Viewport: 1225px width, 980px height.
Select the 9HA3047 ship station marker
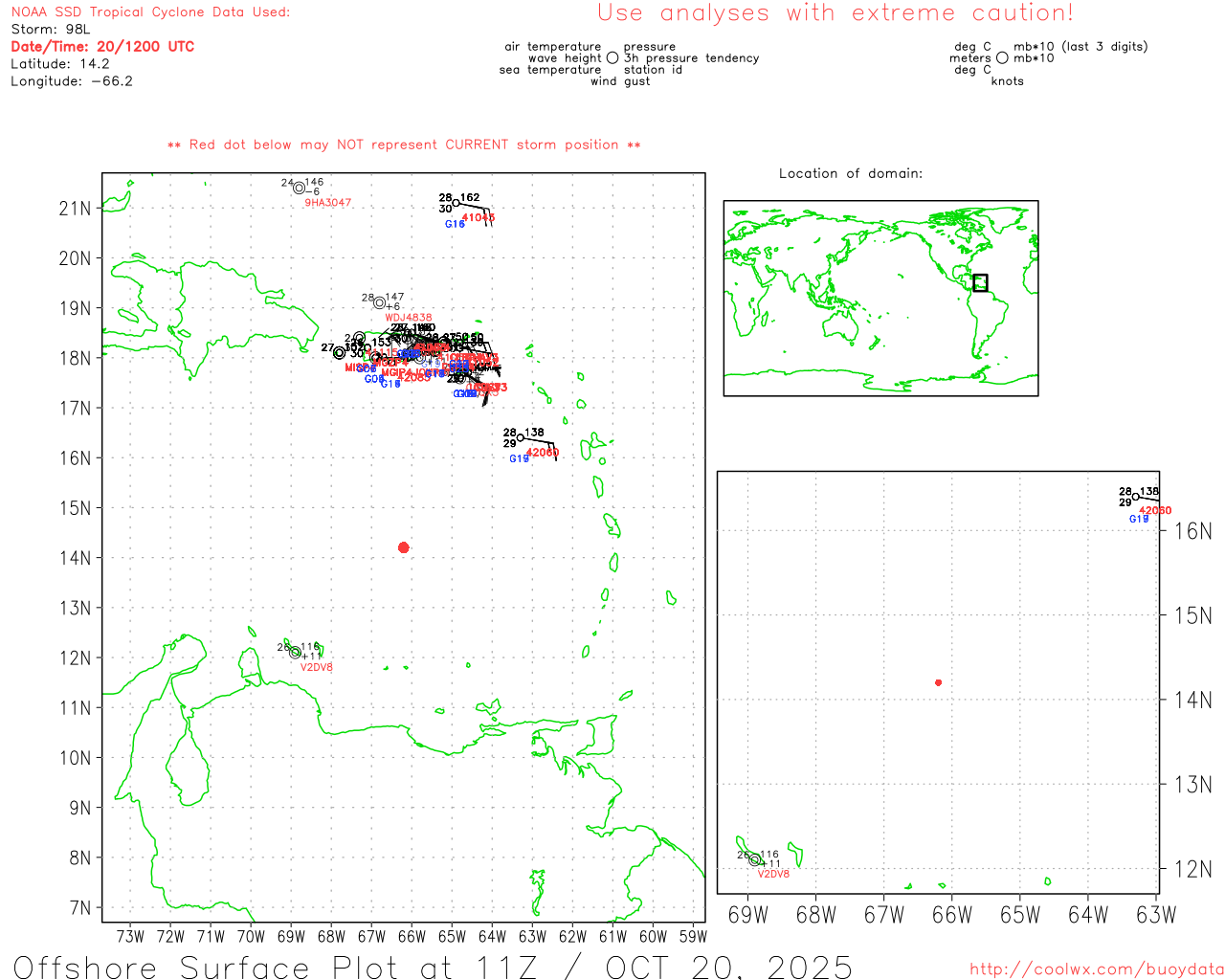[x=299, y=188]
